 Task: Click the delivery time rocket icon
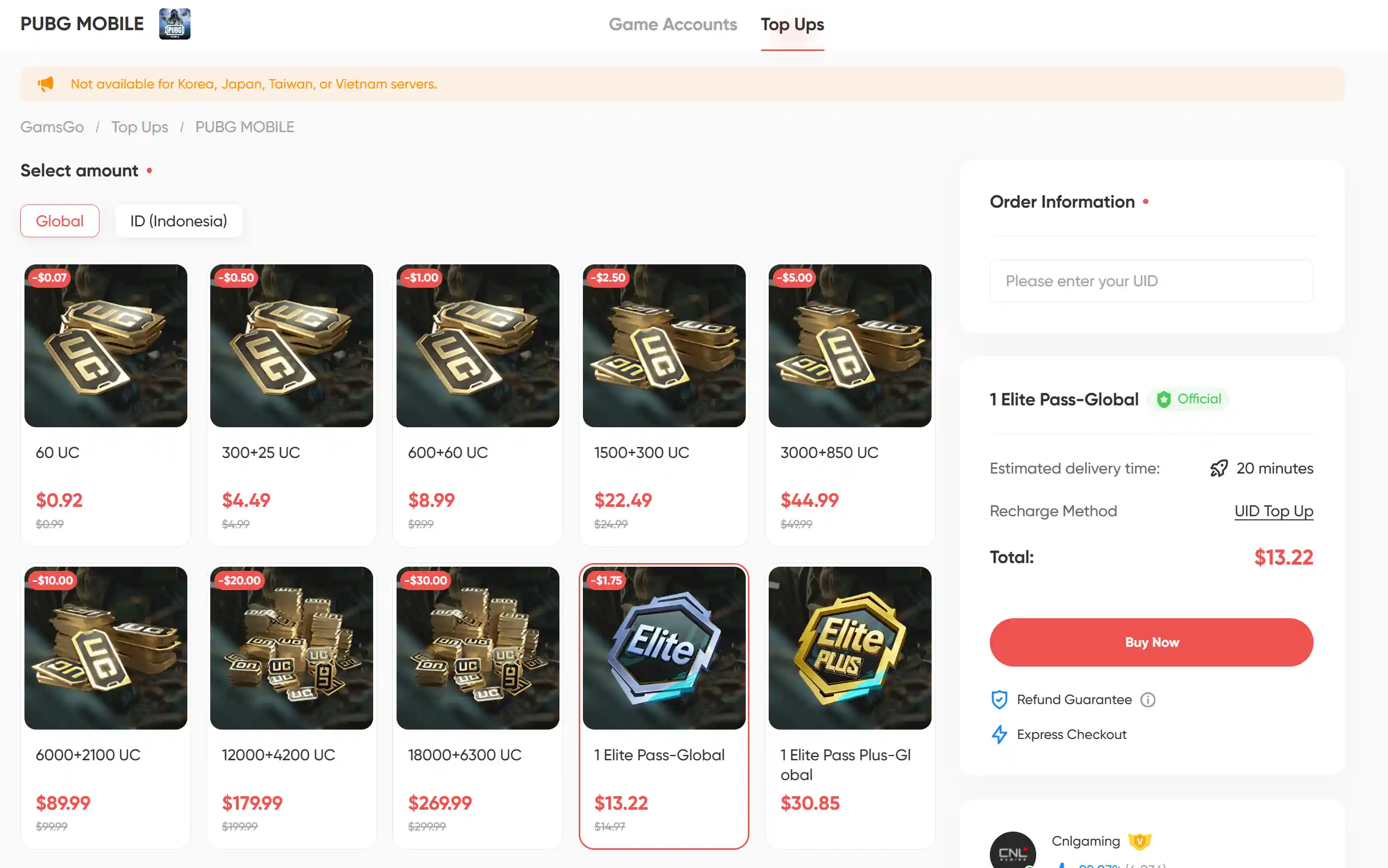click(1219, 468)
